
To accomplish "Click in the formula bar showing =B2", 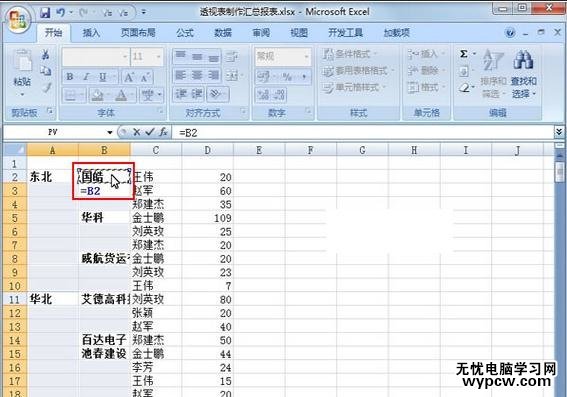I will coord(363,133).
